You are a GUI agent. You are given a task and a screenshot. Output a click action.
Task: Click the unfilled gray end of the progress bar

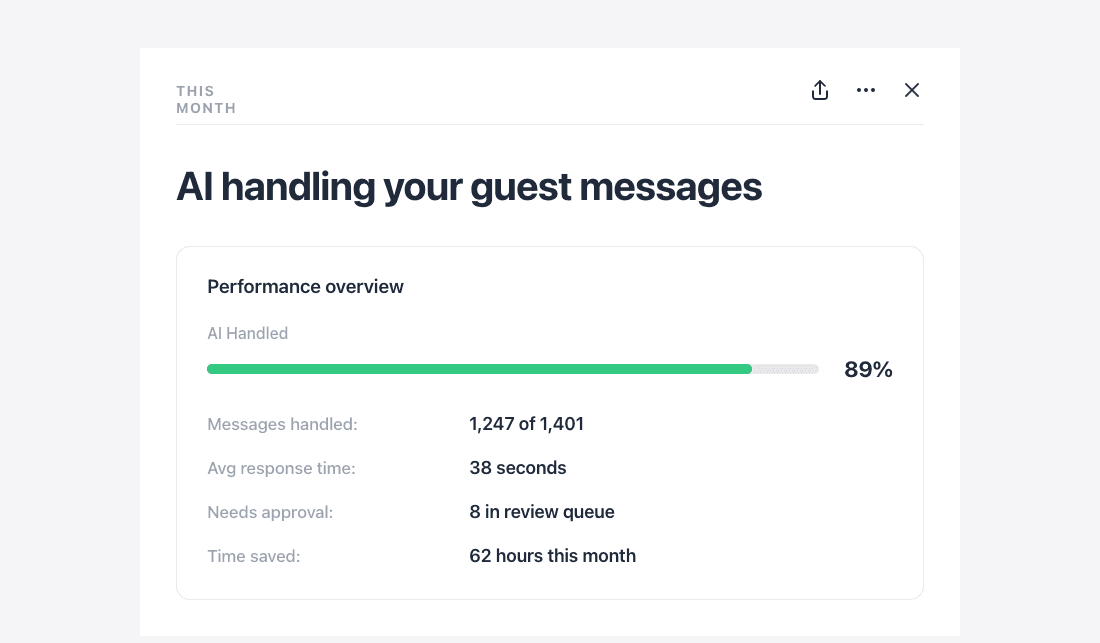(x=786, y=369)
